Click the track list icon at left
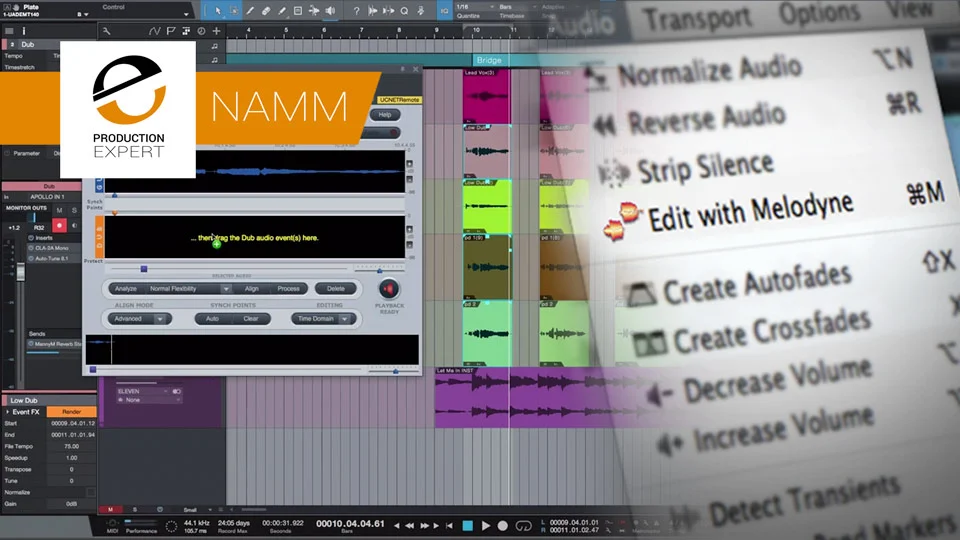The height and width of the screenshot is (540, 960). (x=9, y=31)
